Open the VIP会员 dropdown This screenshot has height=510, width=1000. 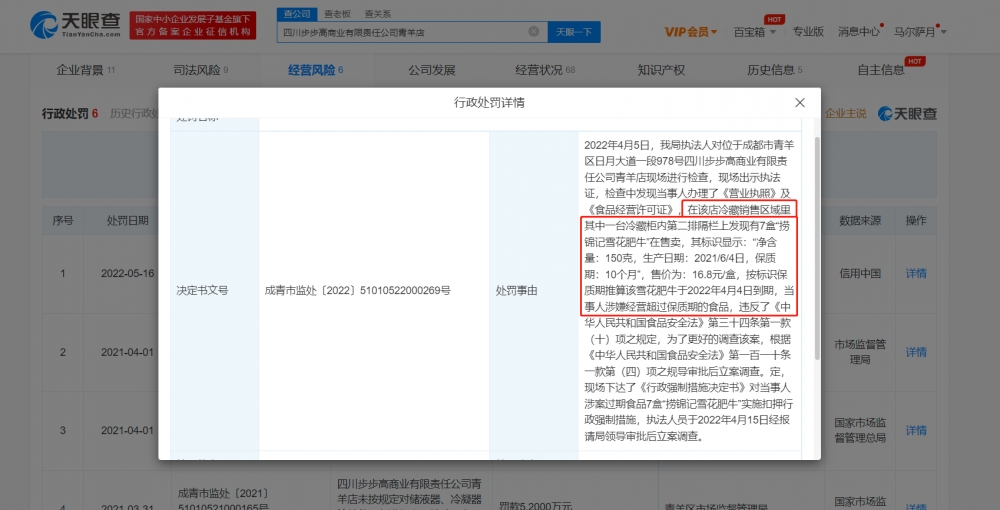[x=690, y=32]
